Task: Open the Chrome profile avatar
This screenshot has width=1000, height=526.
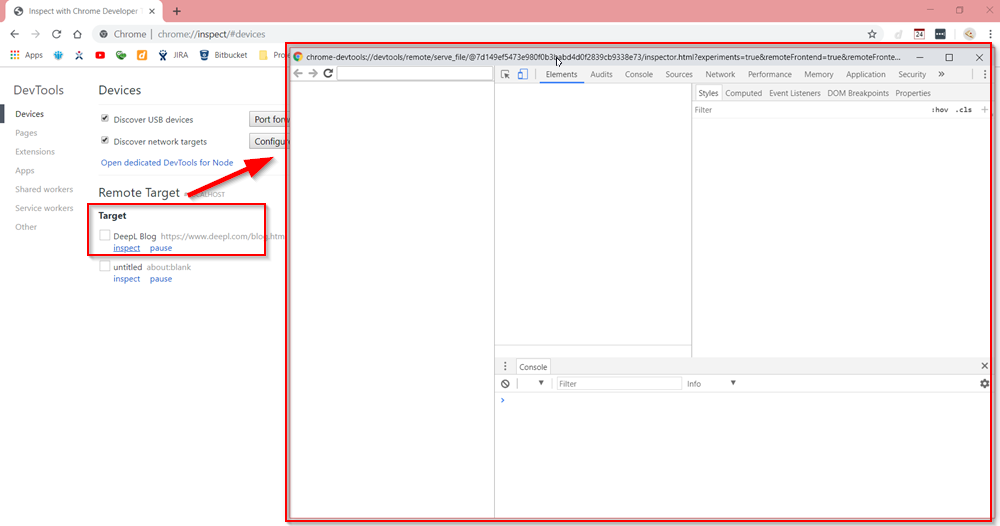Action: click(969, 34)
